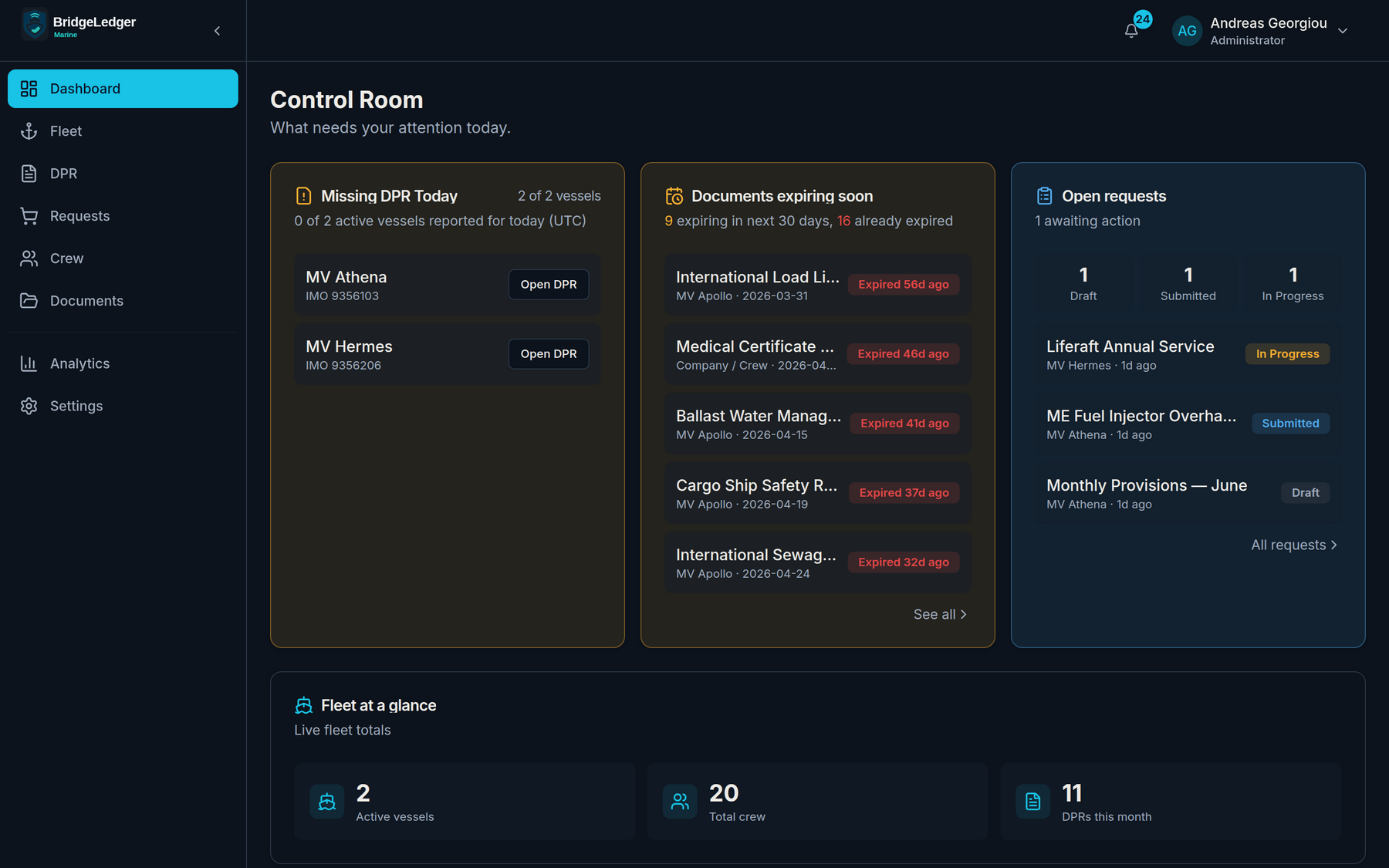
Task: Click the Submitted status badge
Action: coord(1291,424)
